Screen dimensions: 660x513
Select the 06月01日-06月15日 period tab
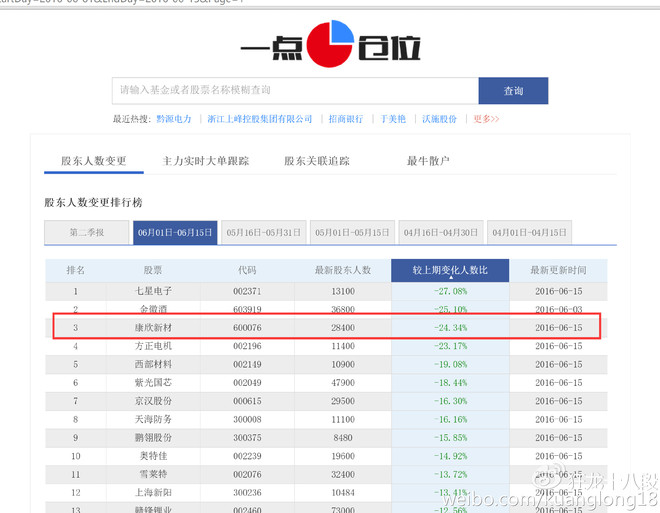[175, 232]
